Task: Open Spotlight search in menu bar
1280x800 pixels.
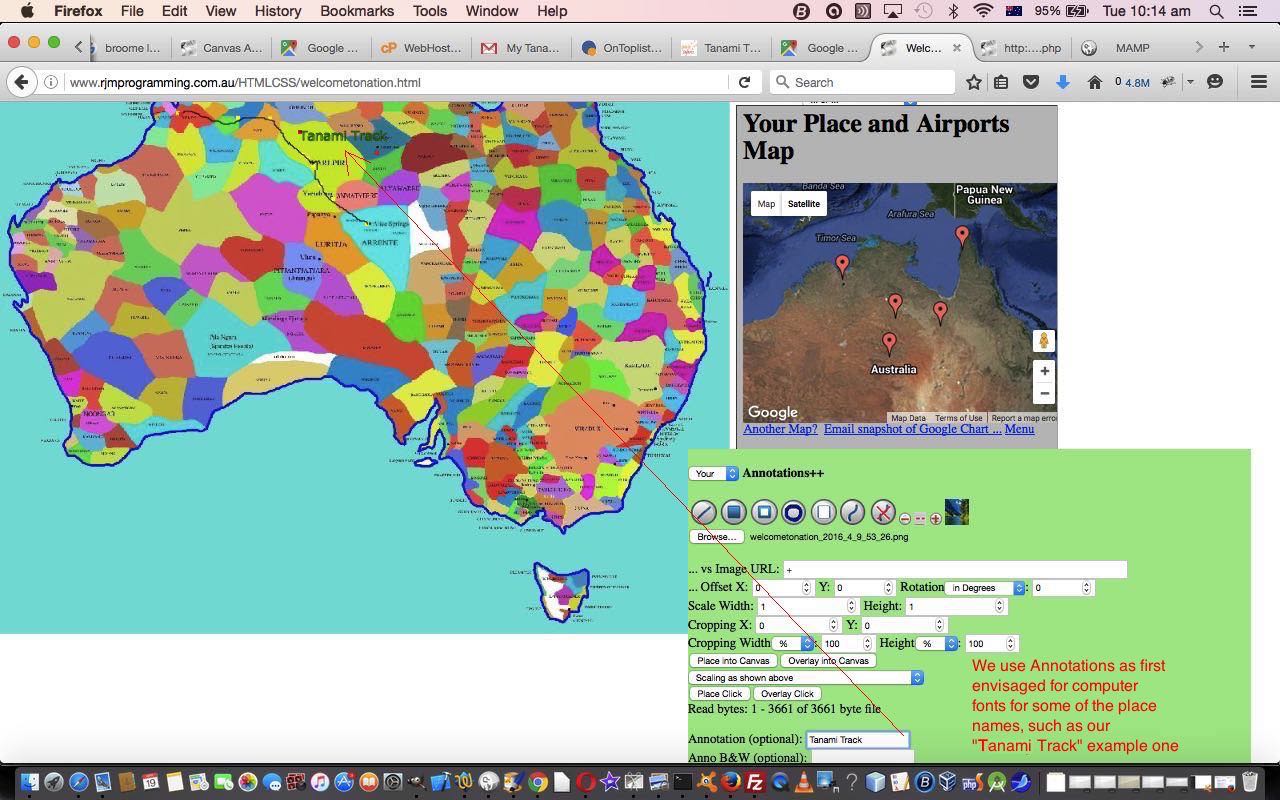Action: pyautogui.click(x=1216, y=11)
